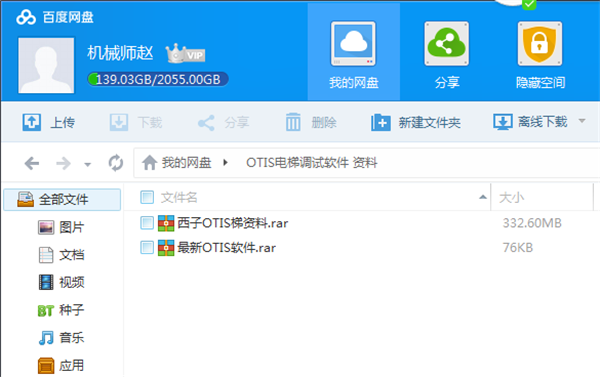Click the 西子OTIS梯资料.rar archive icon
This screenshot has height=377, width=600.
[166, 223]
